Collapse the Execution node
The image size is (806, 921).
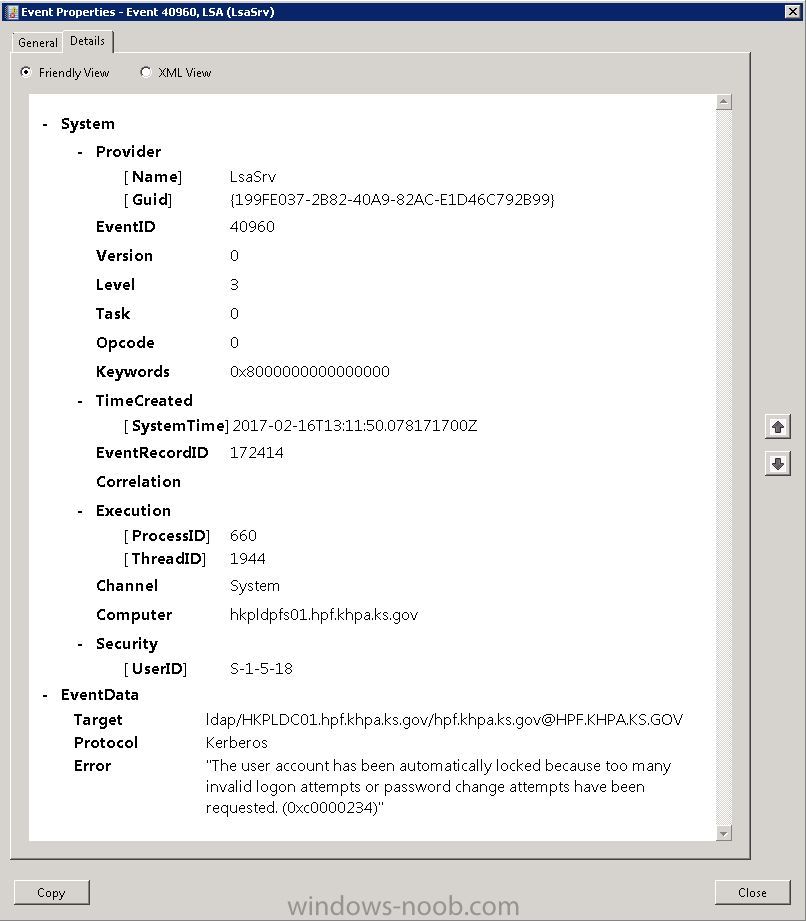point(80,512)
